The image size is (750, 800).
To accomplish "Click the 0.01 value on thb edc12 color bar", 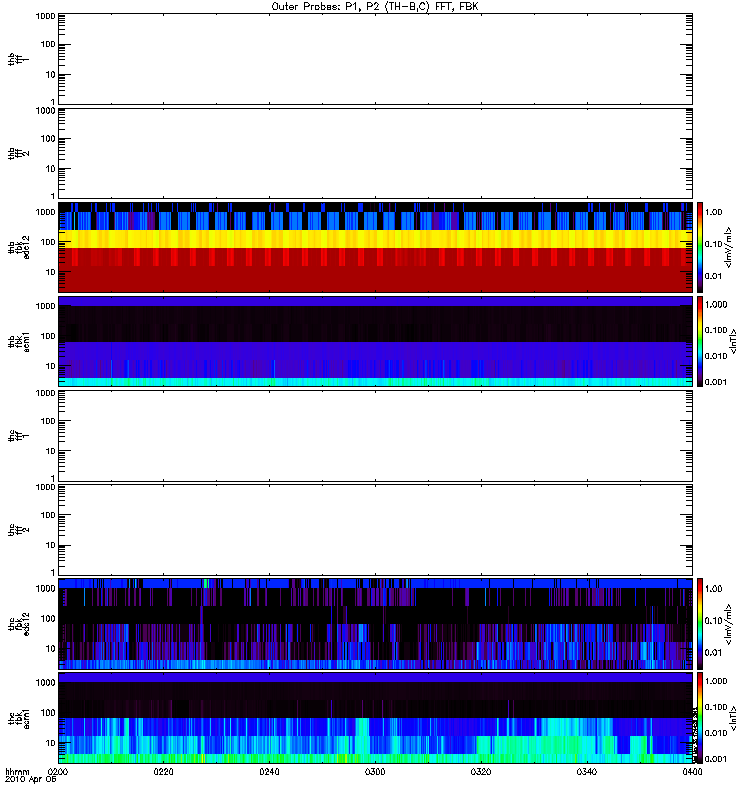I will (713, 276).
